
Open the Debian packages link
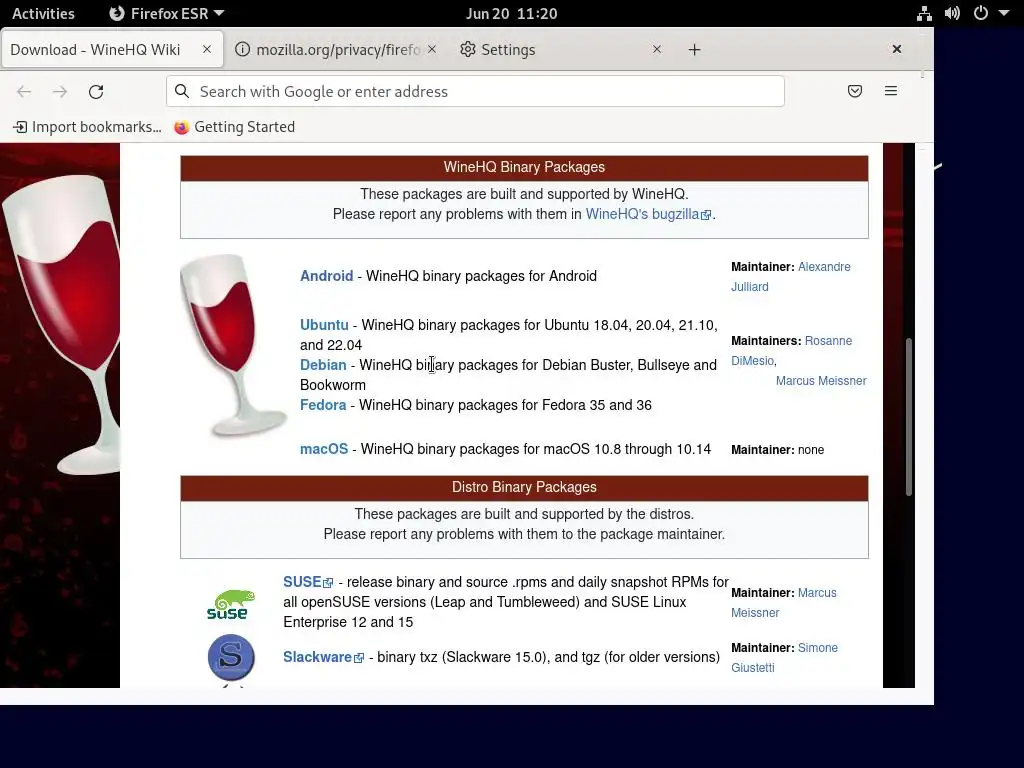[323, 364]
